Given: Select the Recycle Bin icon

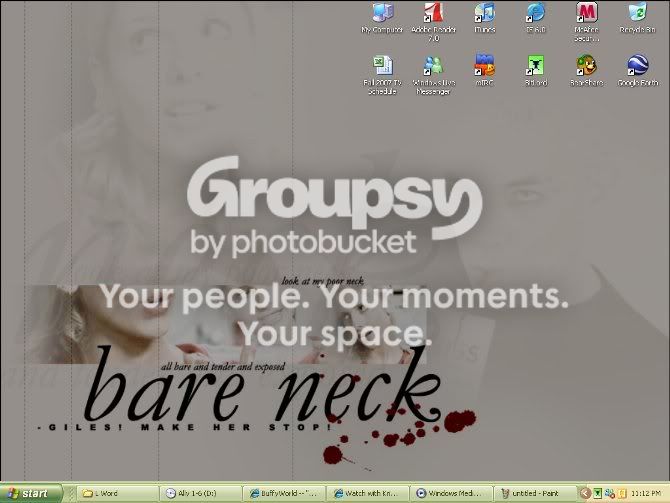Looking at the screenshot, I should tap(638, 18).
